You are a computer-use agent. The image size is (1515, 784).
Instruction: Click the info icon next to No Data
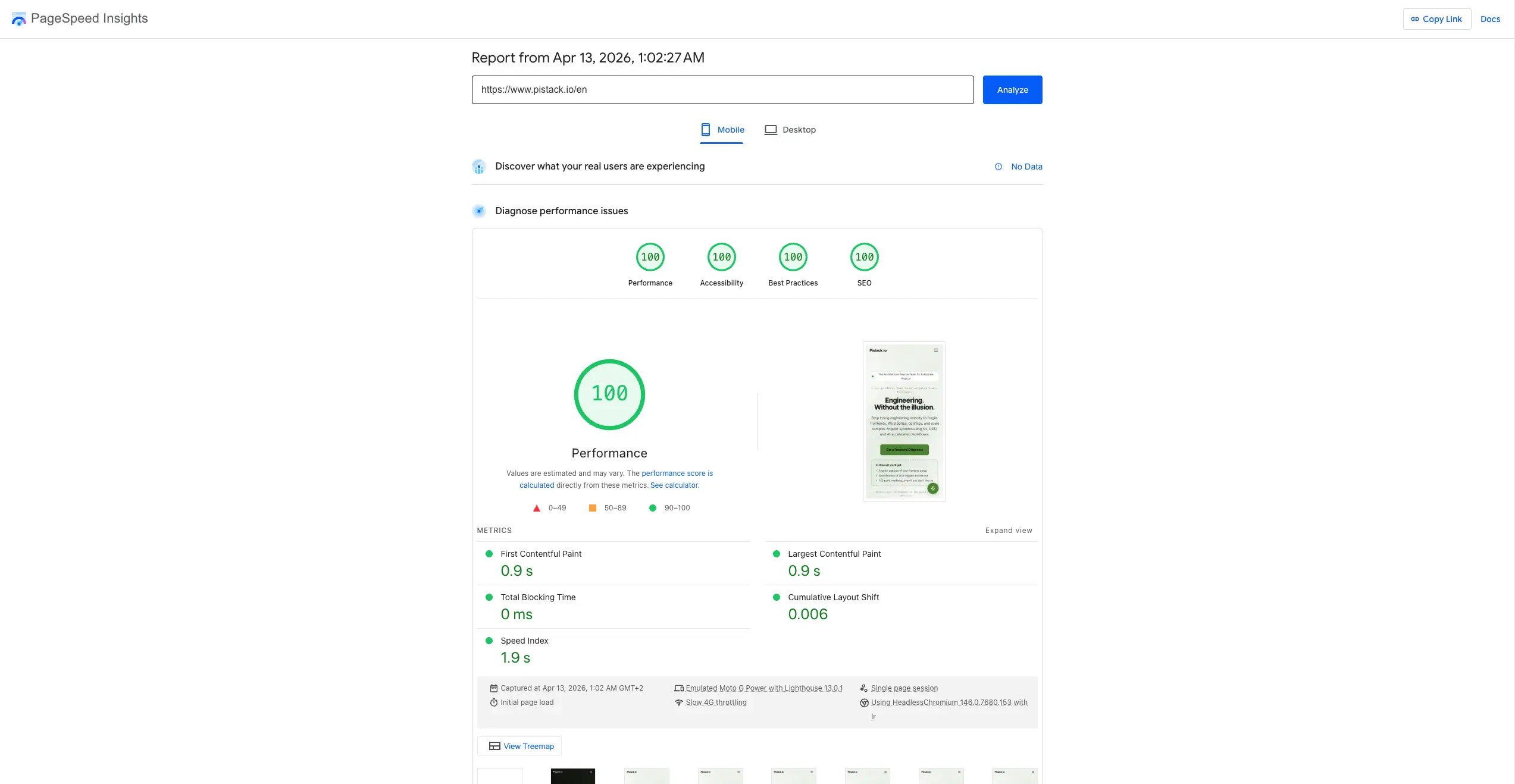click(998, 167)
